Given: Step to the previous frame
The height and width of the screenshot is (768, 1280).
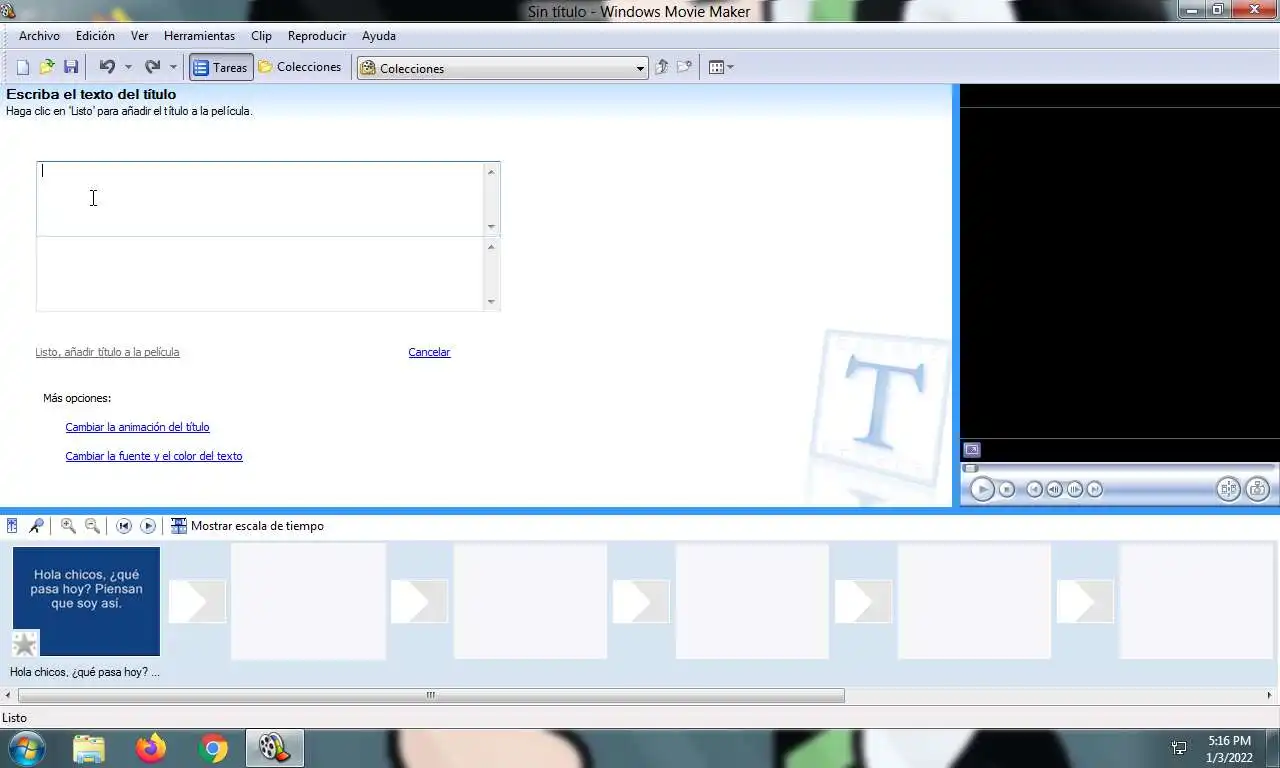Looking at the screenshot, I should [1055, 489].
